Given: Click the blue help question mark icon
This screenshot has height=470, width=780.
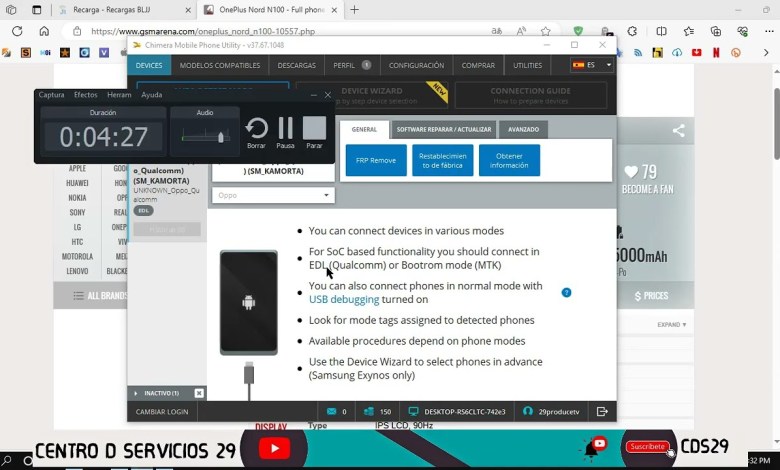Looking at the screenshot, I should click(x=566, y=292).
